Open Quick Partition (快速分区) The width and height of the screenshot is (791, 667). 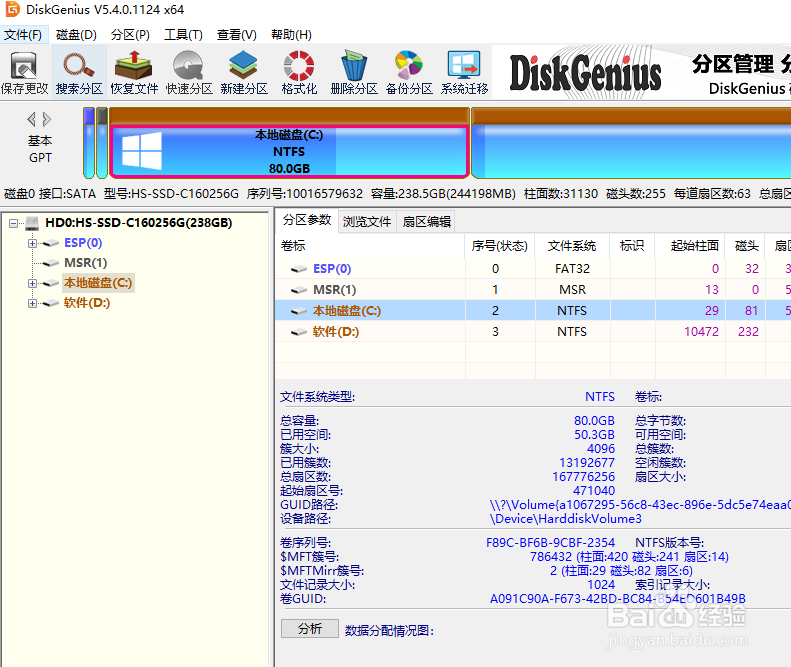point(189,73)
